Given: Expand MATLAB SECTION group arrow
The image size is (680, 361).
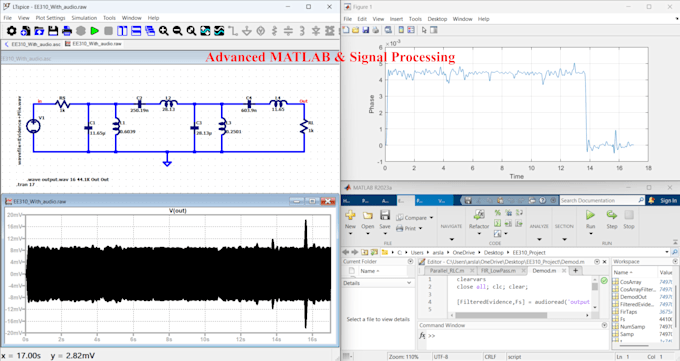Looking at the screenshot, I should coord(564,239).
